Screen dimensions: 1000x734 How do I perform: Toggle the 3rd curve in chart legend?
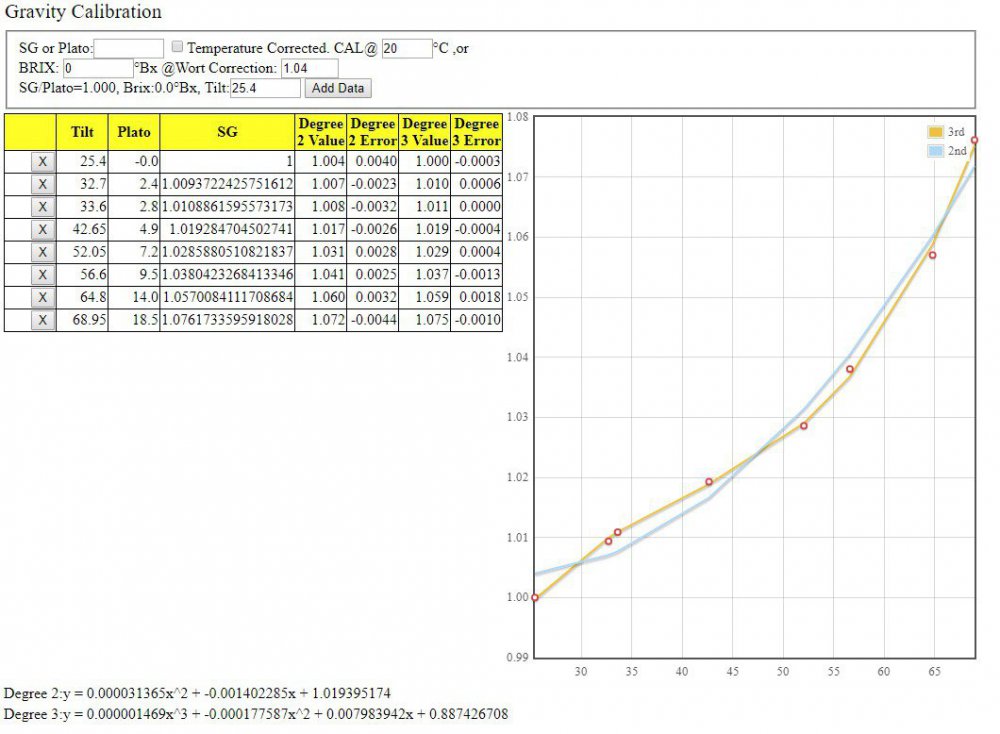pyautogui.click(x=948, y=131)
